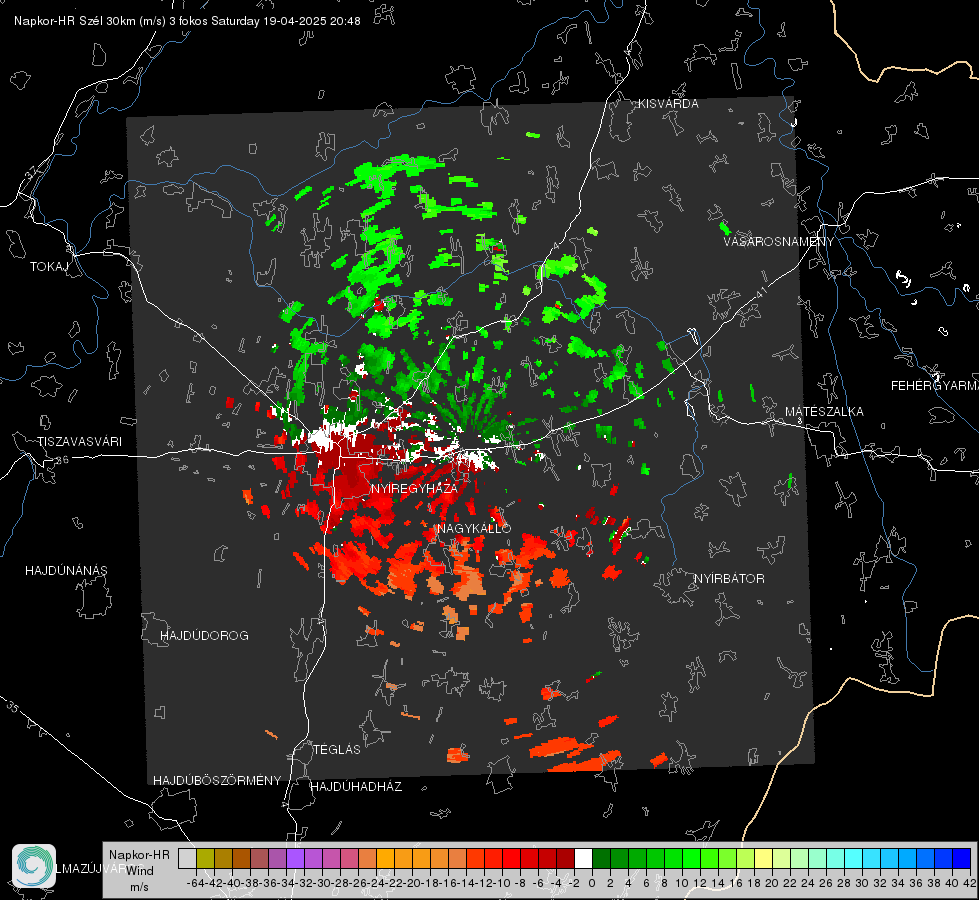This screenshot has height=900, width=979.
Task: Select the TÉGLÁS label
Action: coord(337,750)
